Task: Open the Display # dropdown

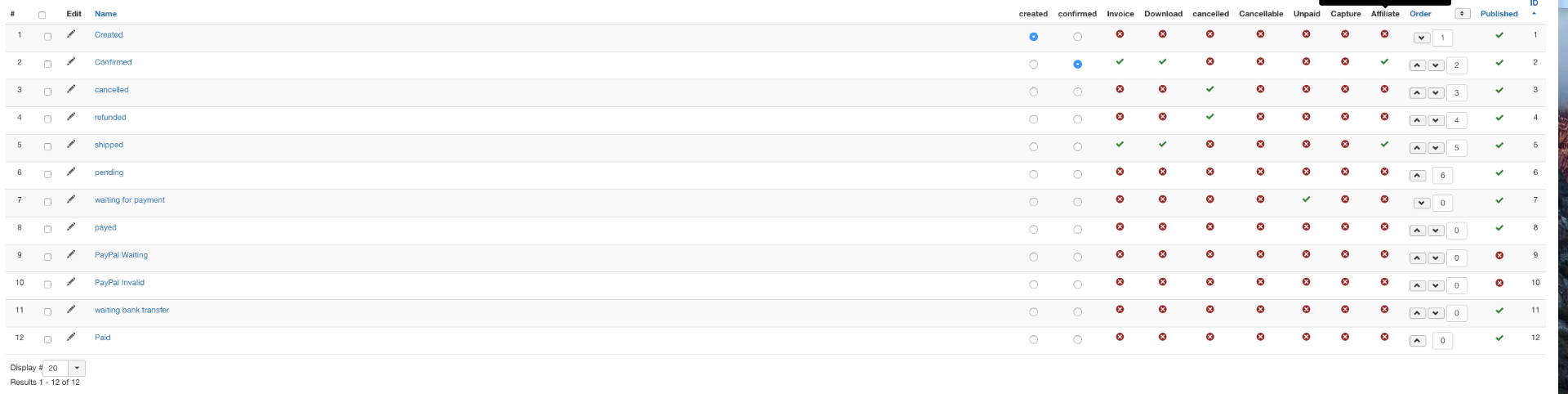Action: pos(77,368)
